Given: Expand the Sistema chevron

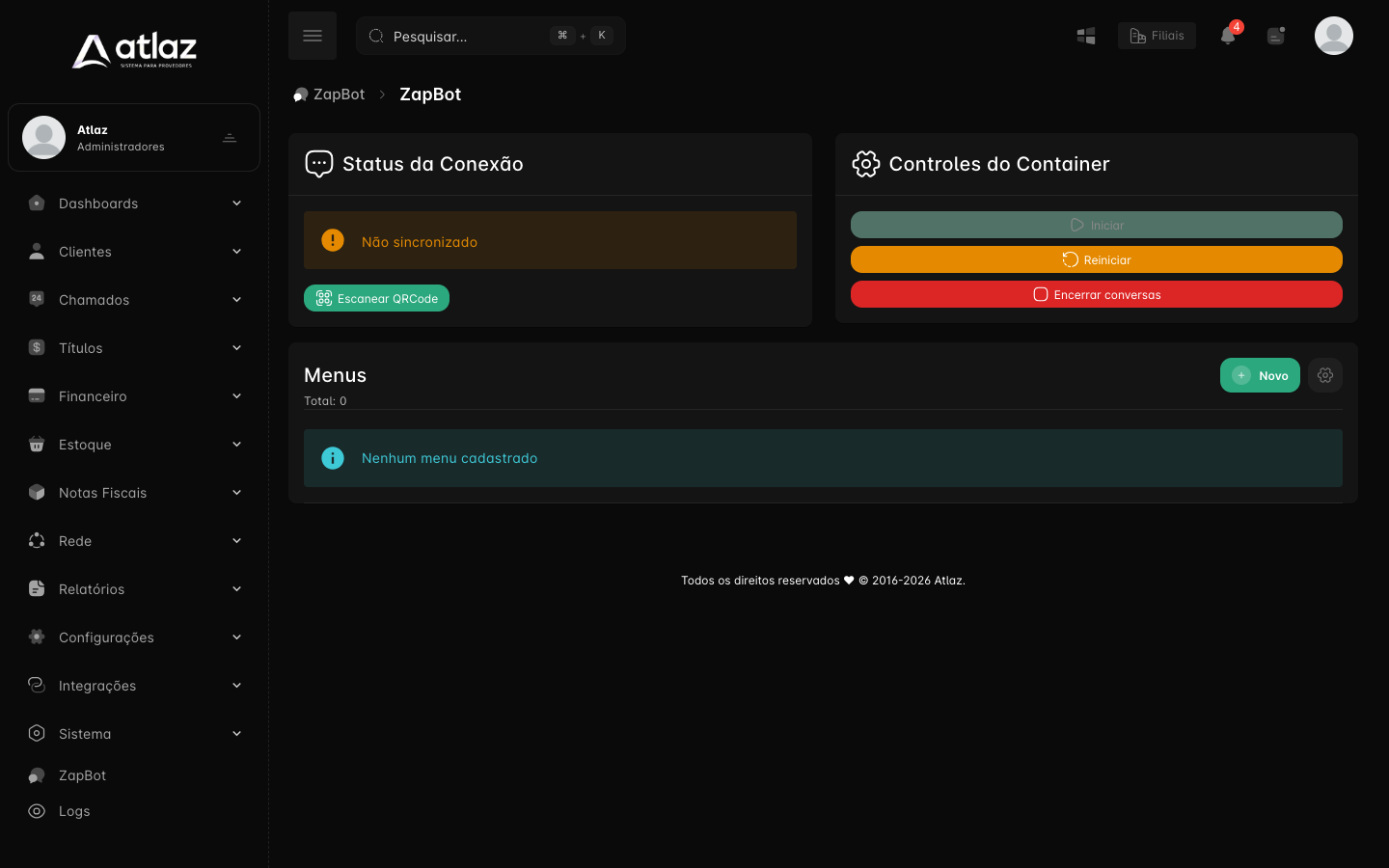Looking at the screenshot, I should (236, 734).
